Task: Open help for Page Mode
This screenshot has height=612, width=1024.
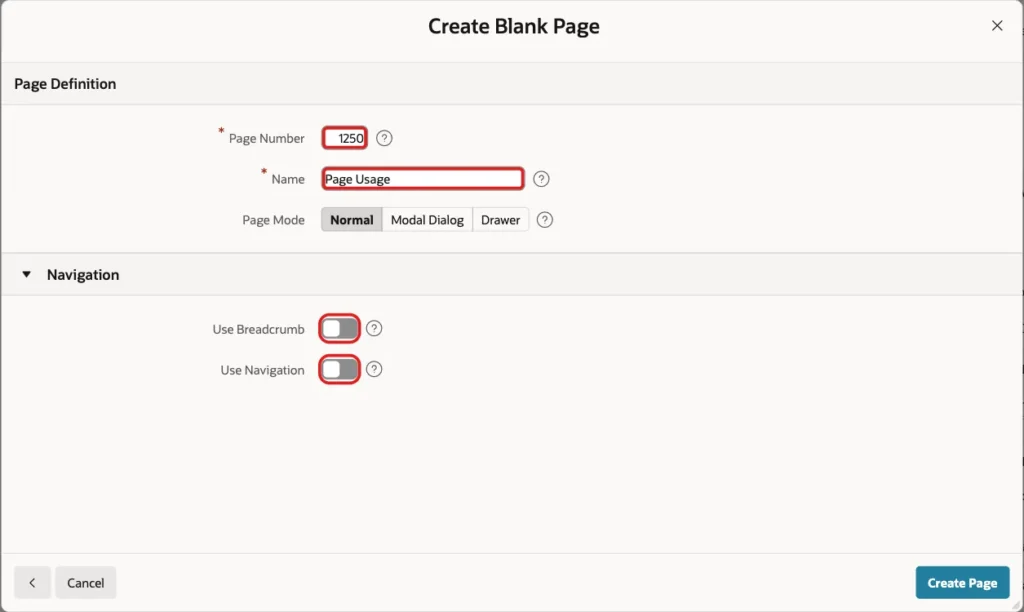Action: (545, 220)
